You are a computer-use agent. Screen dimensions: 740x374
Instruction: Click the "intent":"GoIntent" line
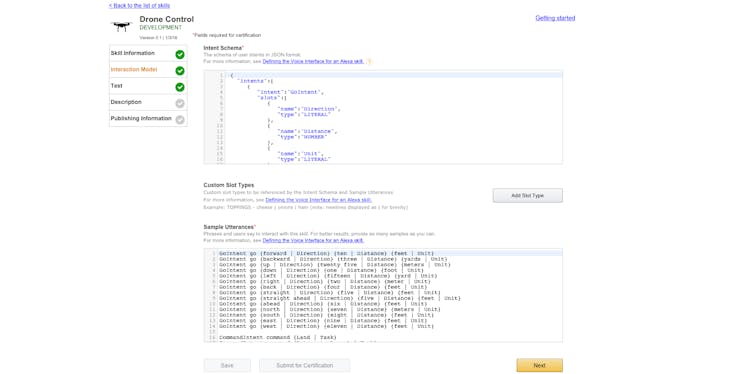(290, 92)
